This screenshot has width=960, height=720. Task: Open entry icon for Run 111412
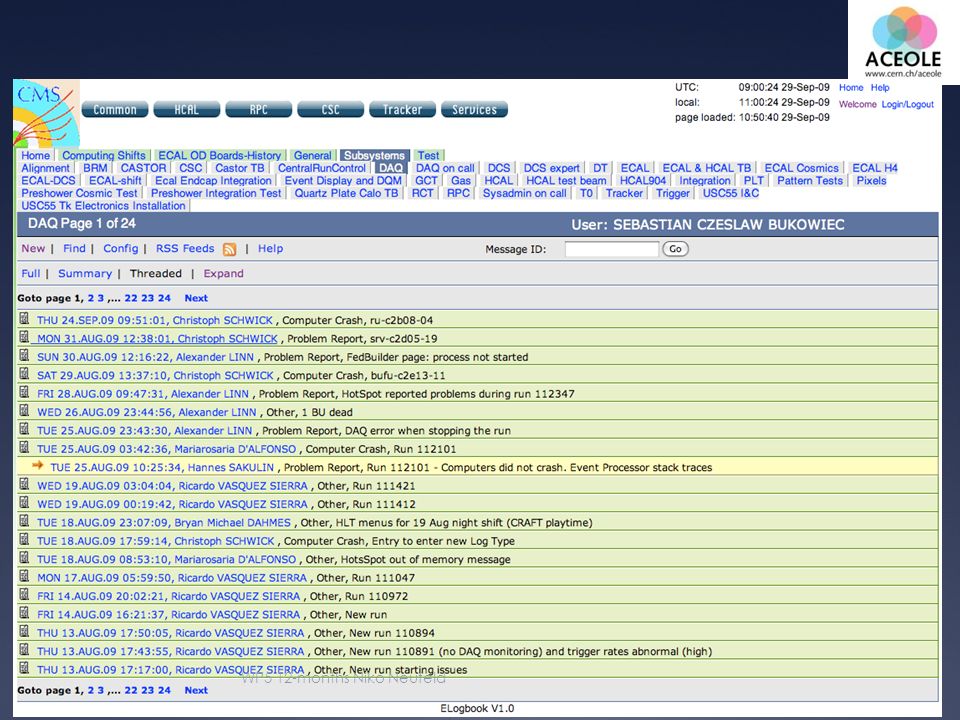click(24, 502)
